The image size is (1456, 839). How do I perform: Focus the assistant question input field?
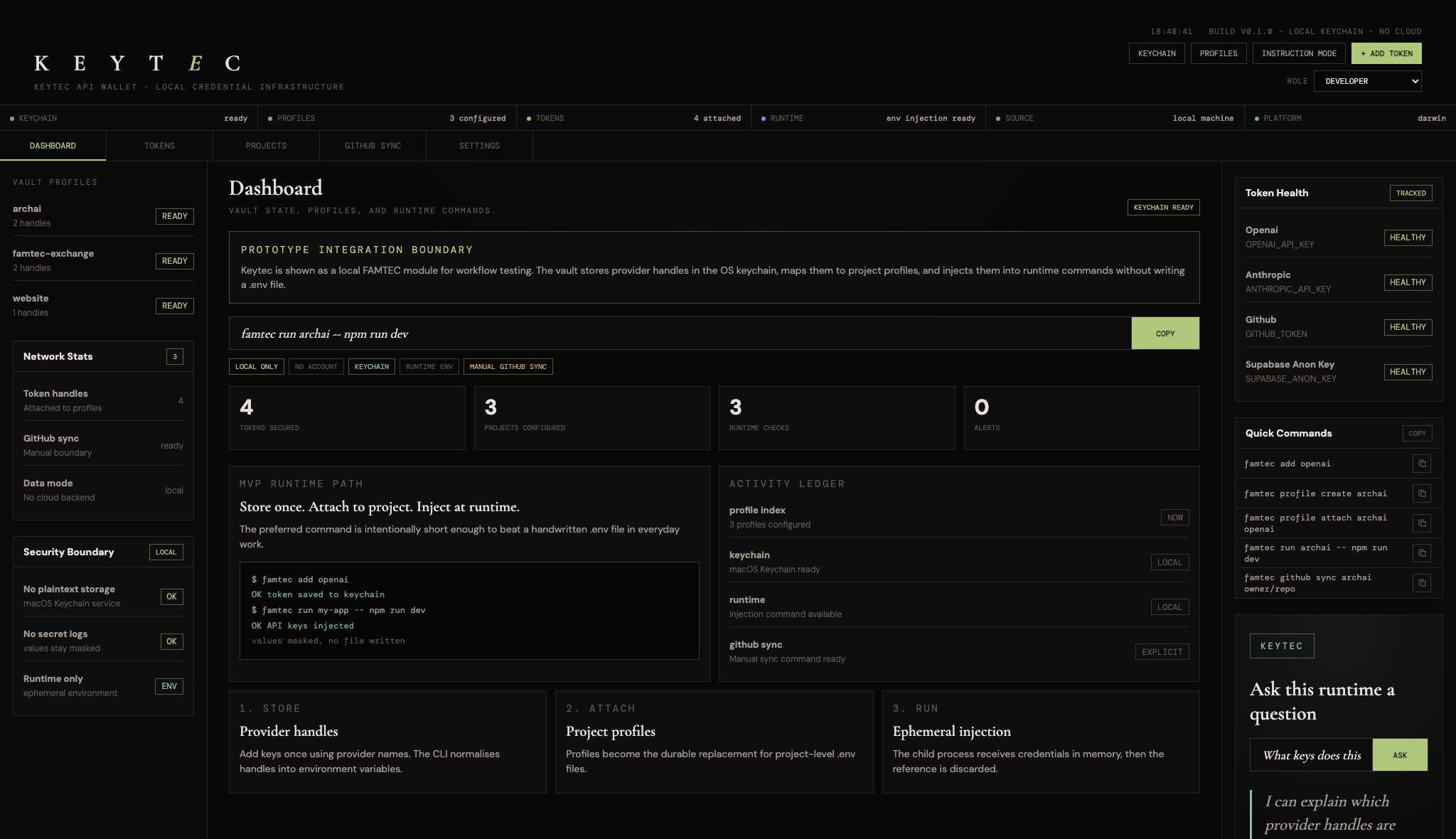[x=1311, y=755]
